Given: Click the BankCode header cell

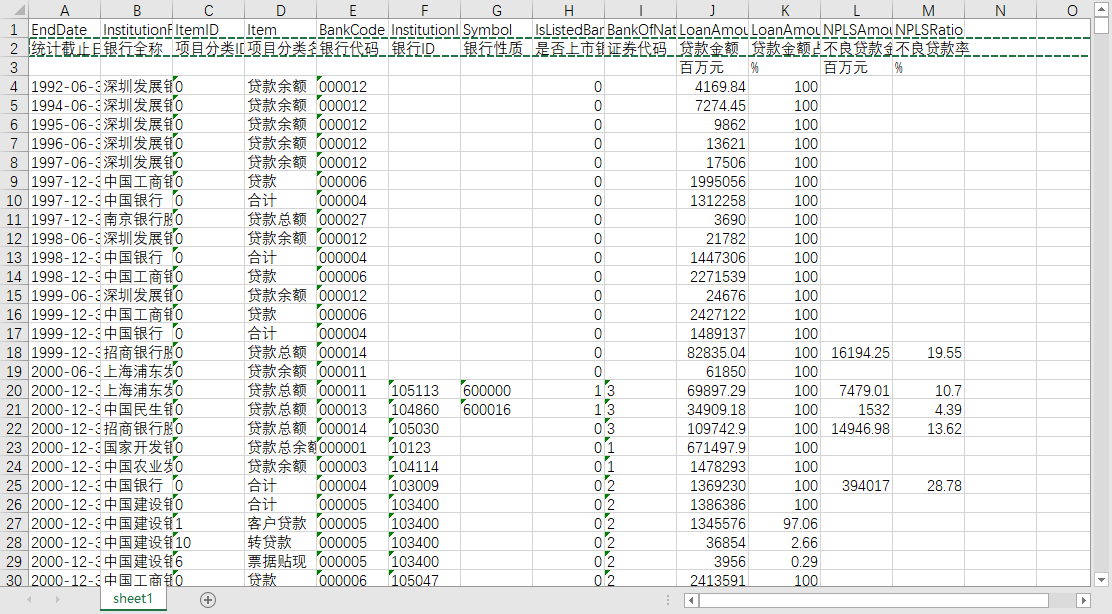Looking at the screenshot, I should [x=352, y=29].
